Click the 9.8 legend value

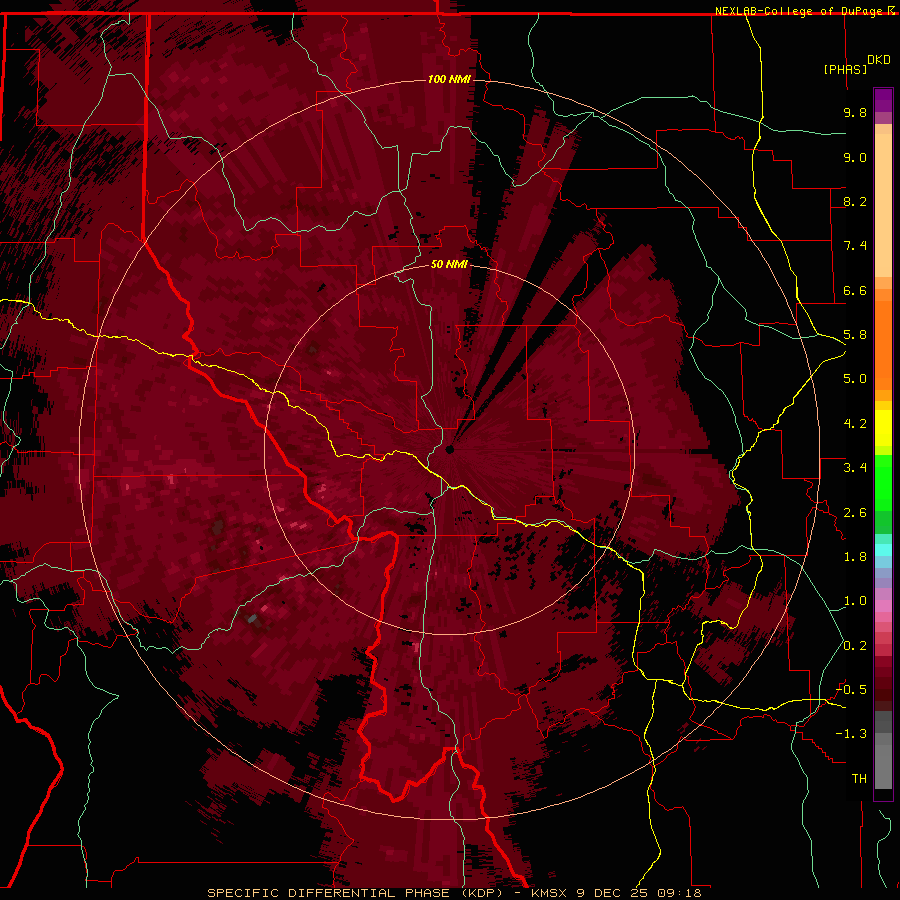coord(855,113)
